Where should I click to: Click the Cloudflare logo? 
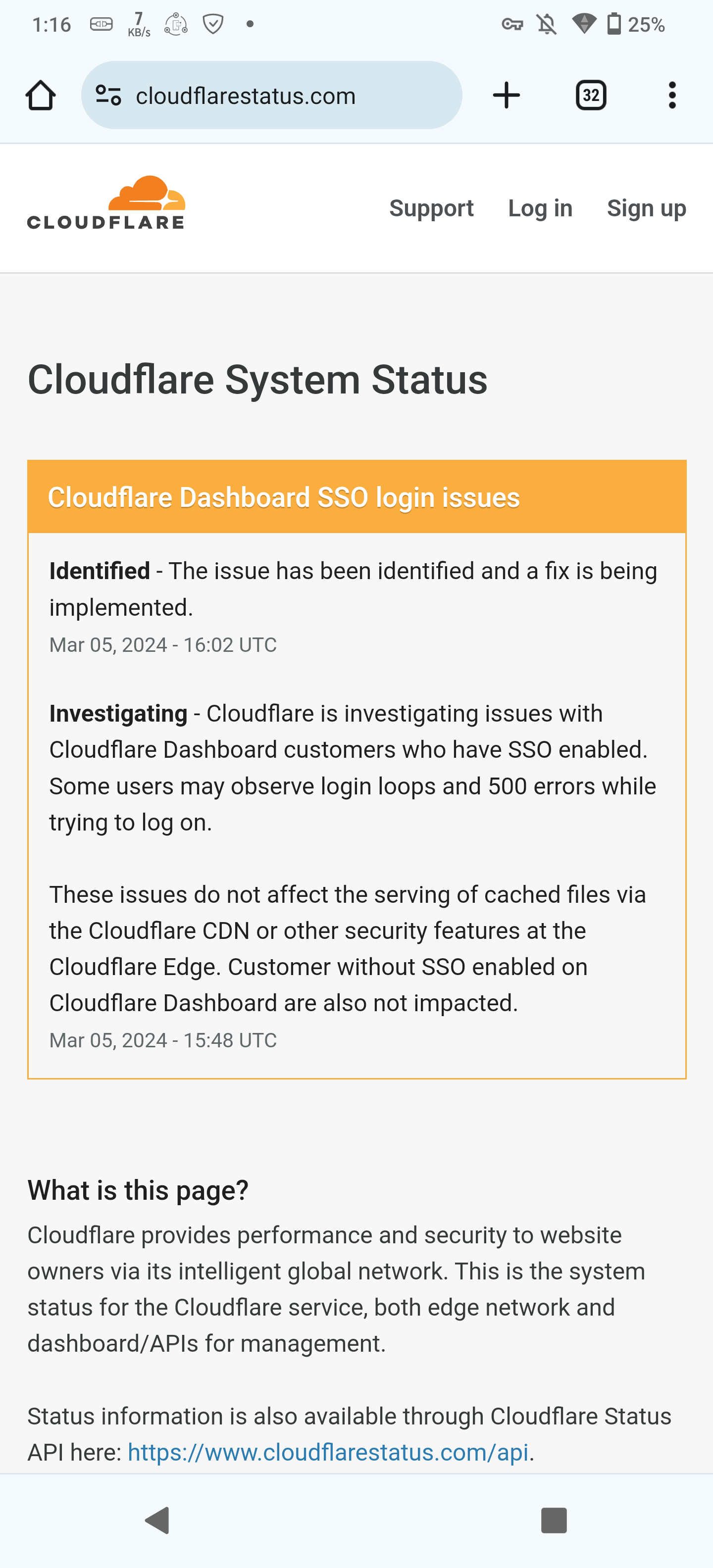(x=106, y=203)
